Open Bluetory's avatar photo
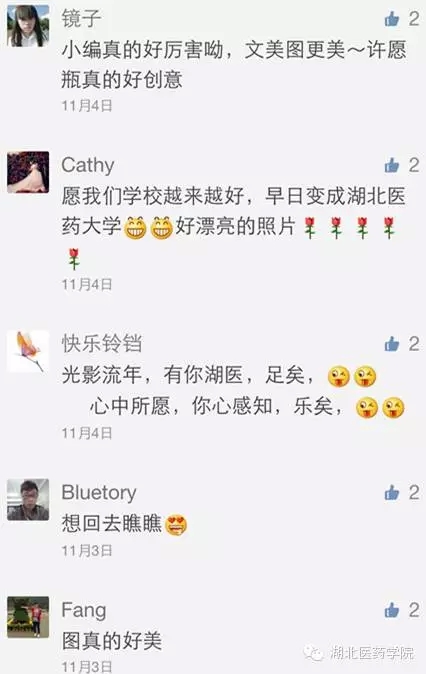 tap(28, 499)
